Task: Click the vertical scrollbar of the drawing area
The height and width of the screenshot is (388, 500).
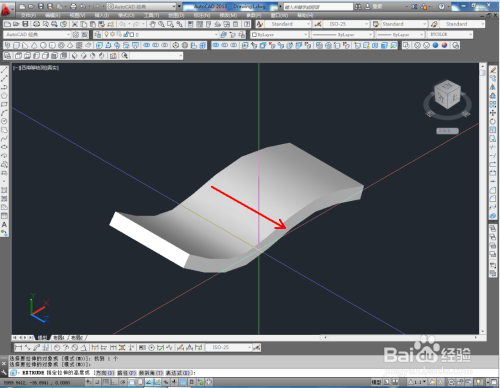Action: (482, 199)
